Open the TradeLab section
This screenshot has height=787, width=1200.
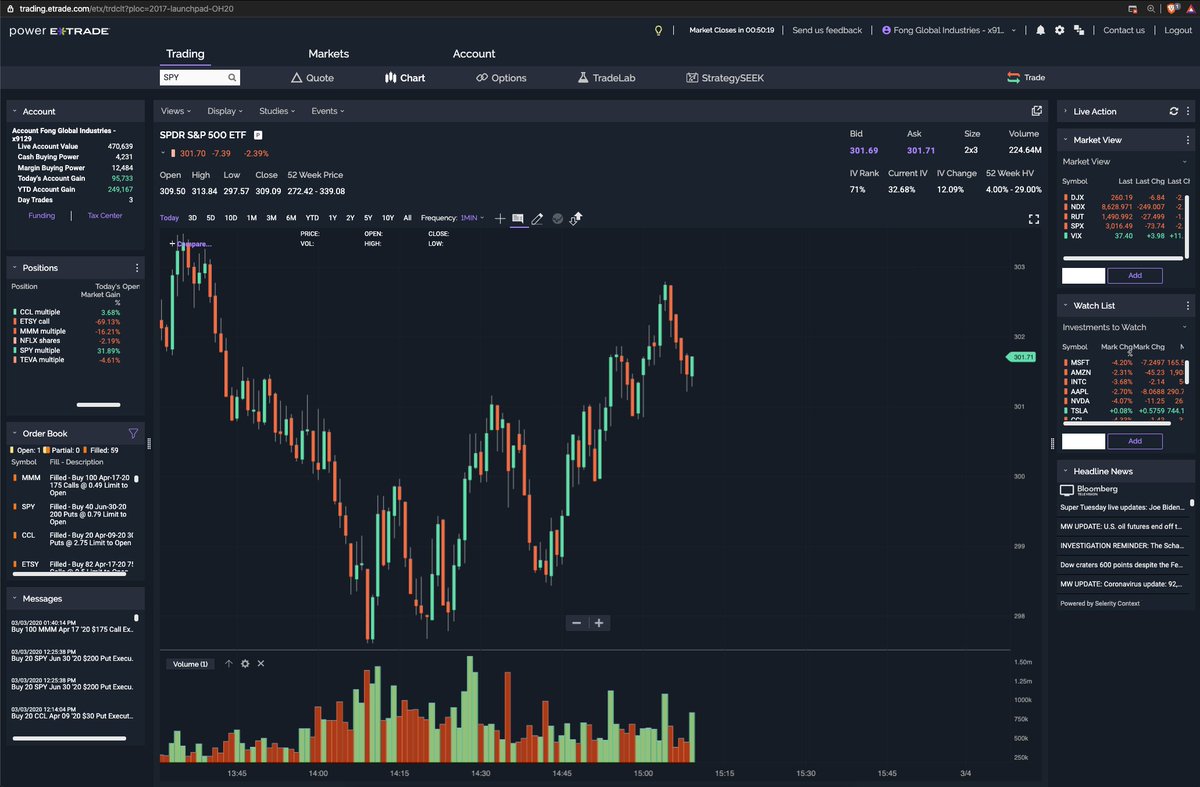[606, 78]
